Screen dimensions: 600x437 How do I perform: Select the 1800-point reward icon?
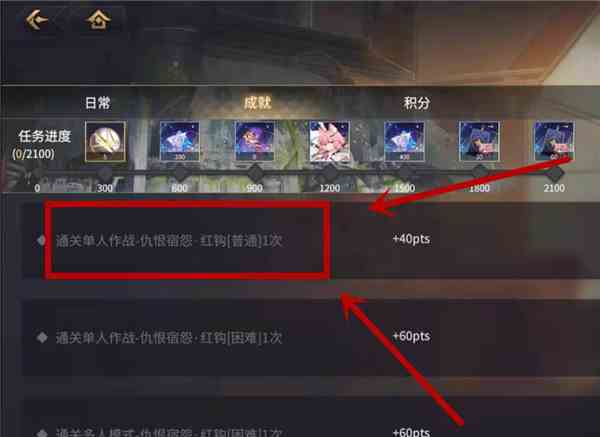pyautogui.click(x=479, y=141)
